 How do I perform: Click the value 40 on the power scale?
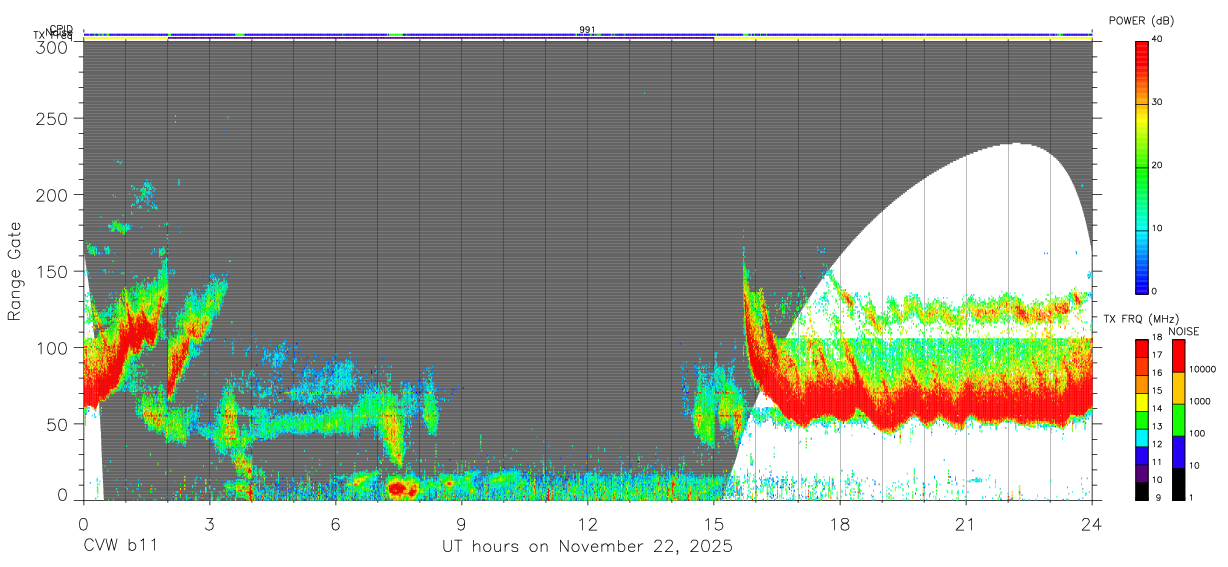click(x=1157, y=40)
